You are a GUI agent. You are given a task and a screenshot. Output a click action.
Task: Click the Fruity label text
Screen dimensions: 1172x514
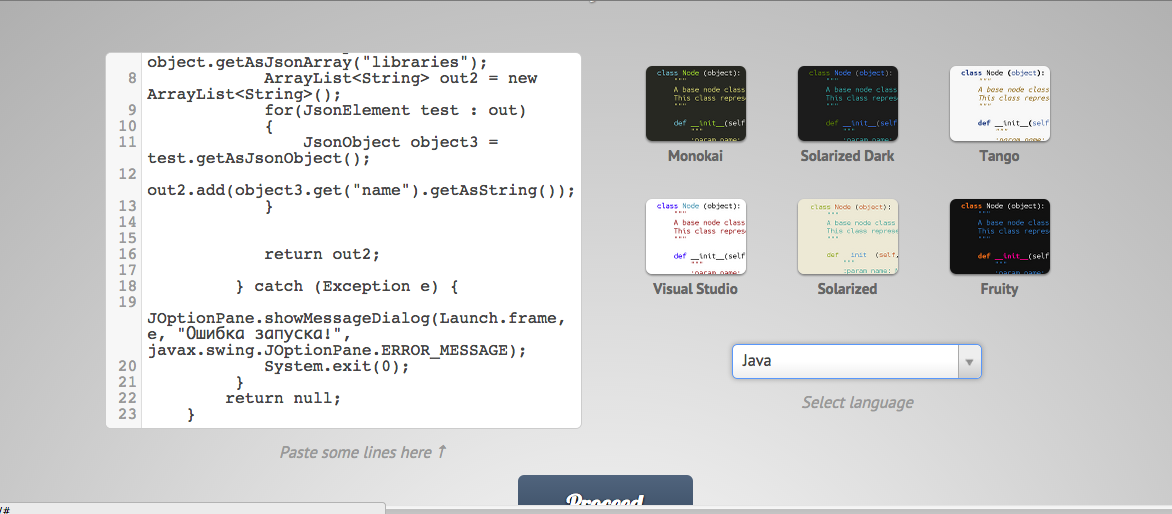[x=999, y=289]
